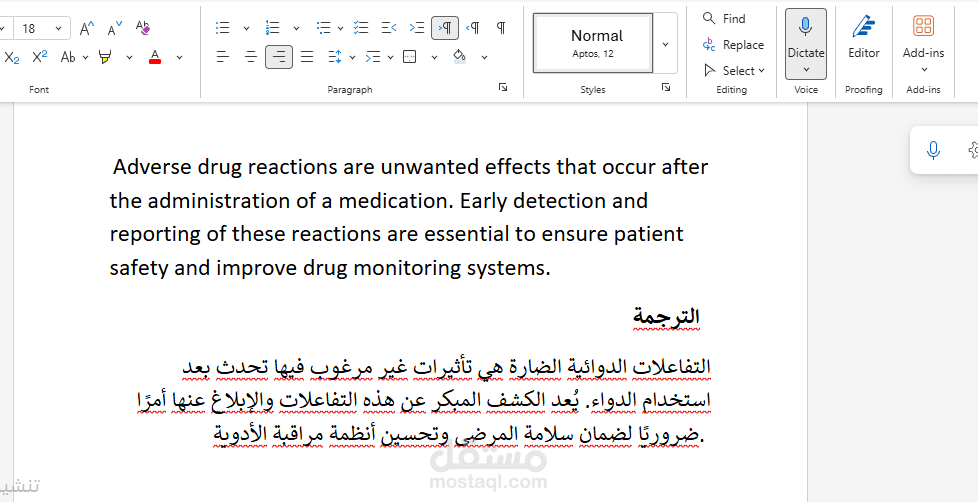Click the Arabic heading الترجمة
The height and width of the screenshot is (502, 978).
(x=666, y=316)
